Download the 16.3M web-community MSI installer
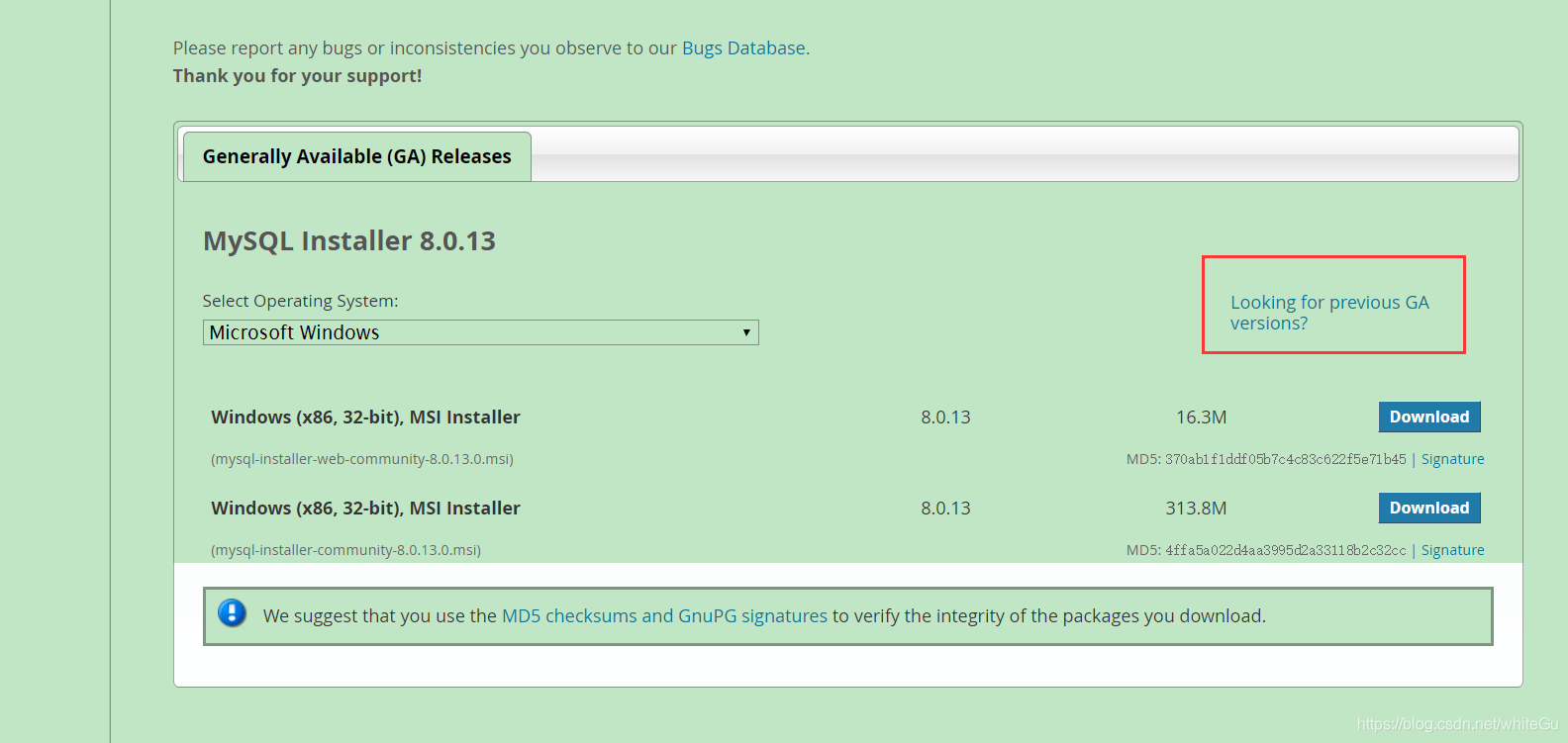Viewport: 1568px width, 743px height. [1429, 417]
